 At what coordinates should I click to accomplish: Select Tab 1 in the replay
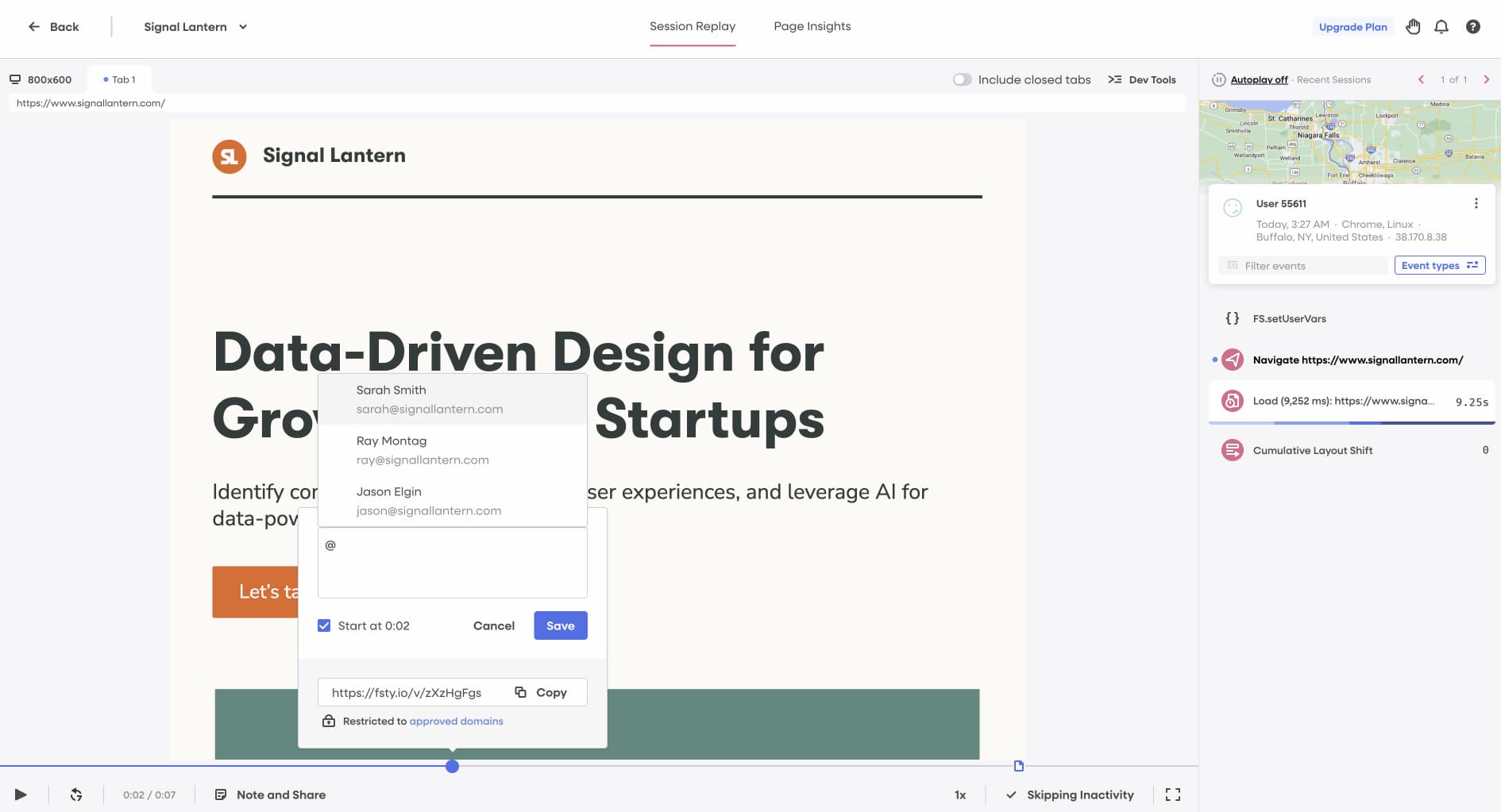[x=119, y=79]
